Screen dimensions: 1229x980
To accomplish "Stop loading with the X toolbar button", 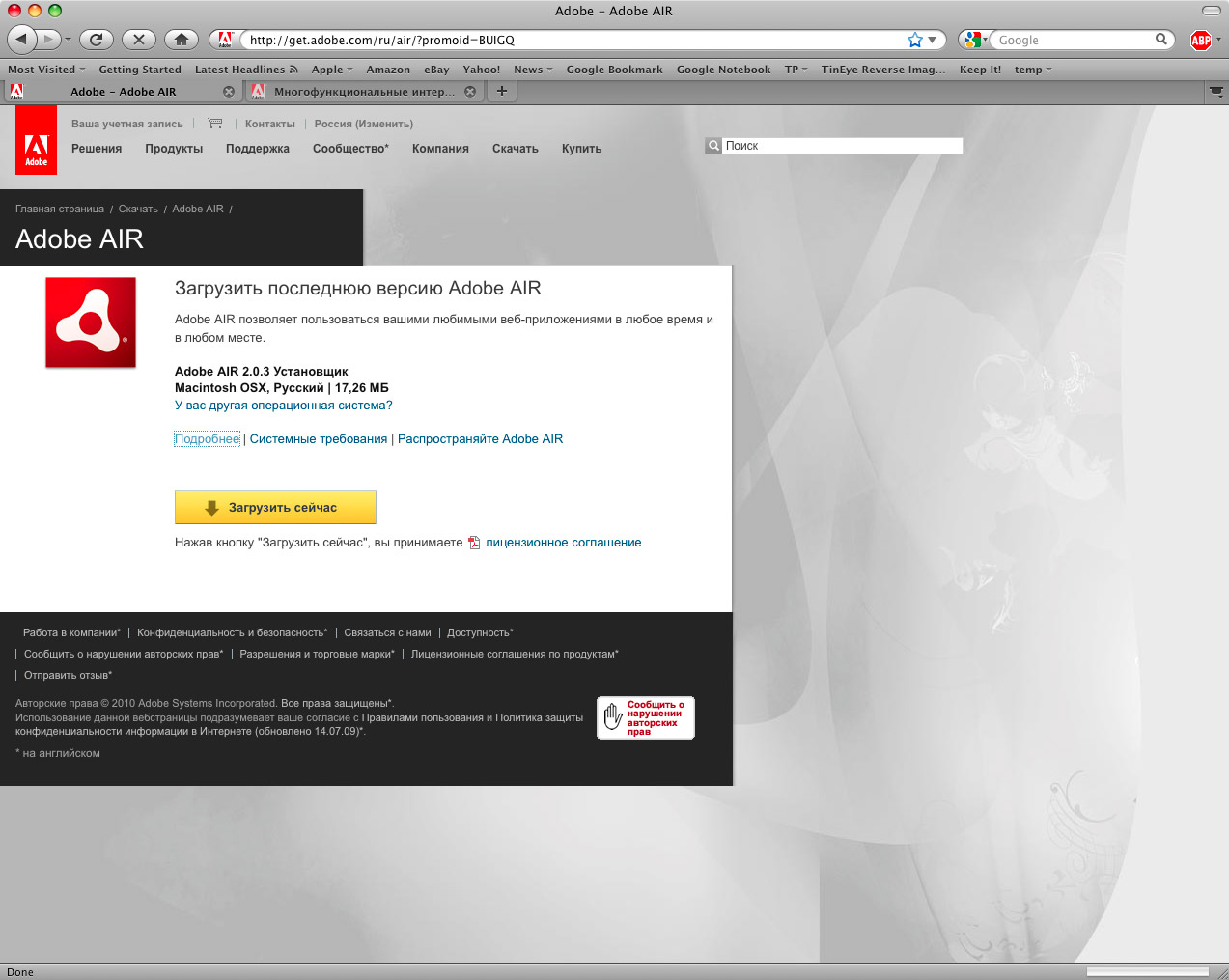I will 139,40.
